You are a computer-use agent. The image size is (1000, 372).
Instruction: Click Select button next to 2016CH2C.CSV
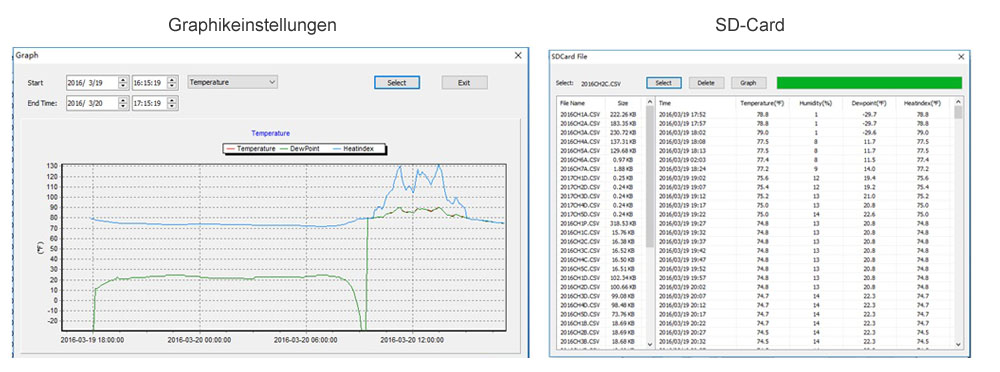click(x=663, y=83)
